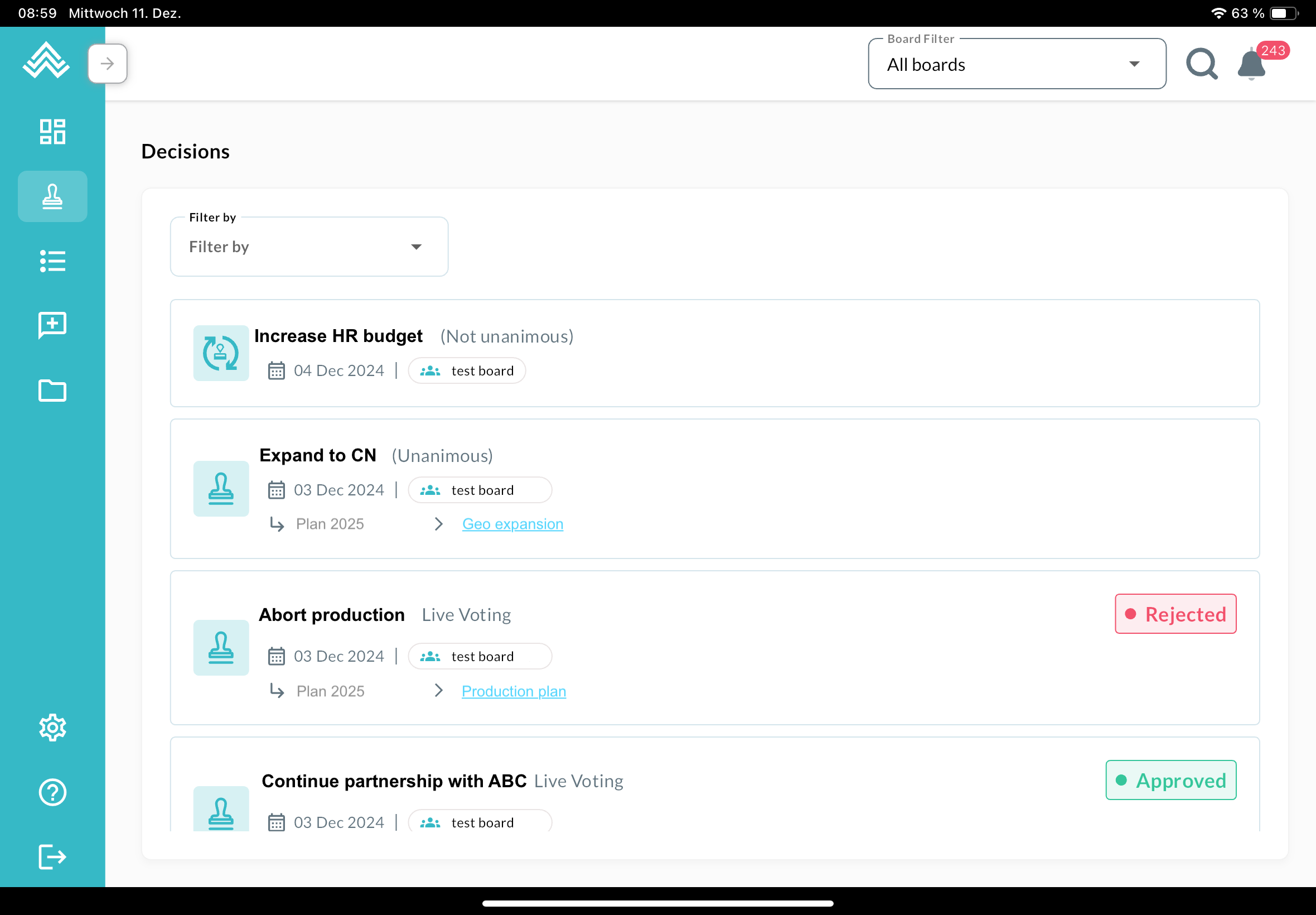The height and width of the screenshot is (915, 1316).
Task: Open the task list icon in sidebar
Action: point(52,262)
